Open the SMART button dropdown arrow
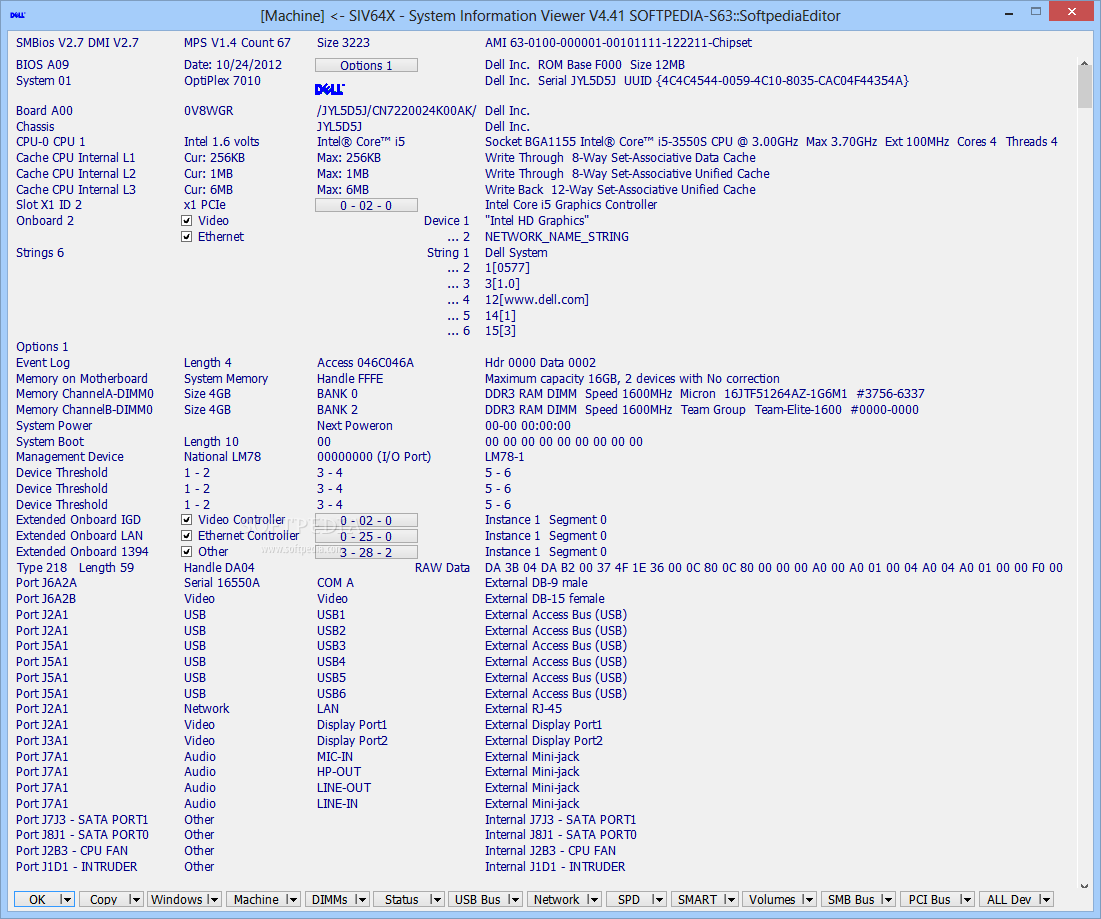 click(730, 899)
